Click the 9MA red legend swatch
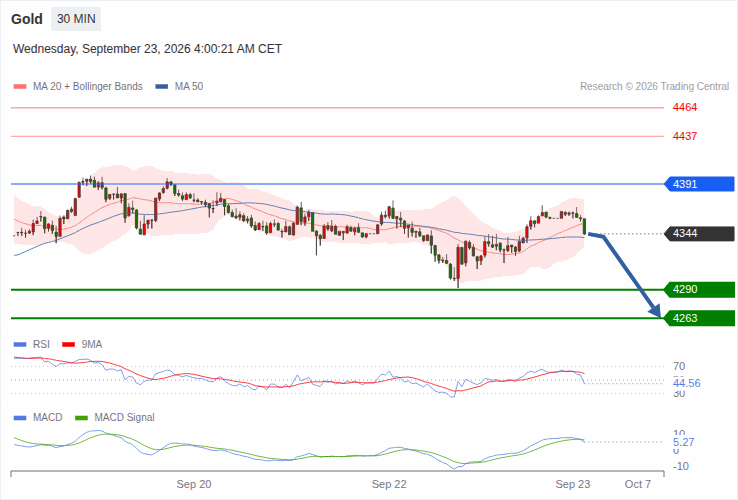This screenshot has width=738, height=500. pyautogui.click(x=69, y=345)
